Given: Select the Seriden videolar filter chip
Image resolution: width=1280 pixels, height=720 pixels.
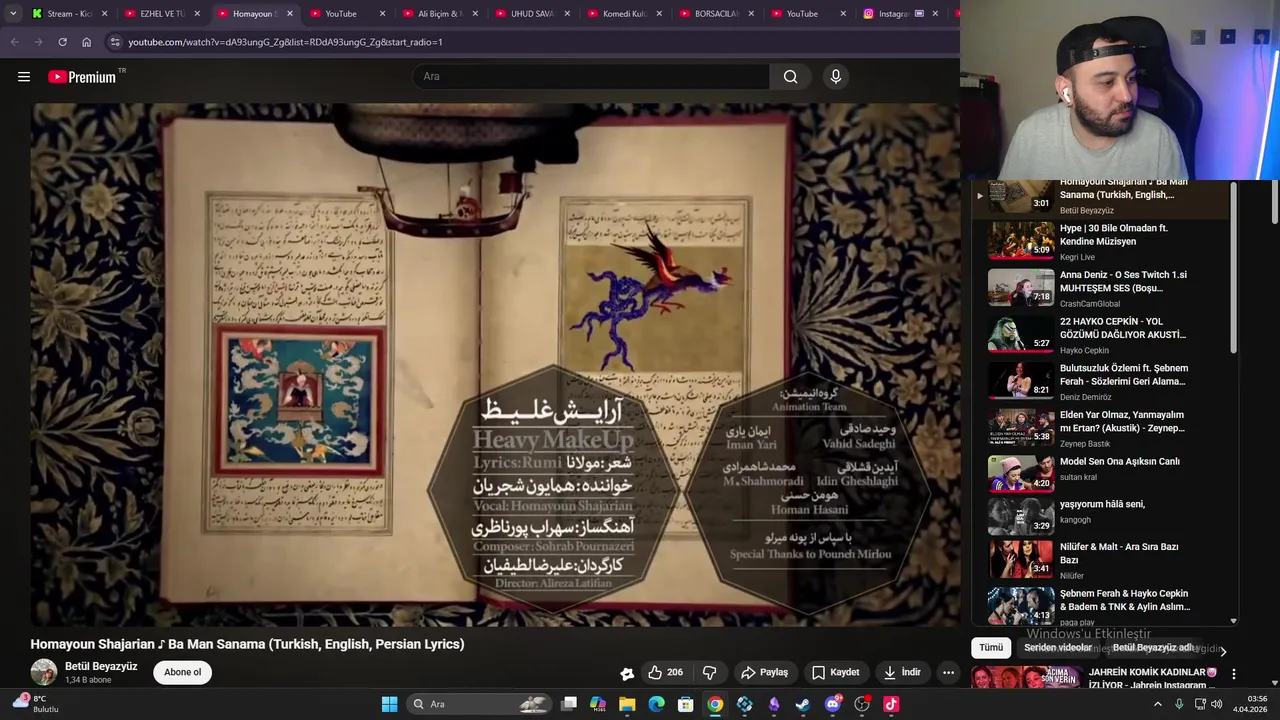Looking at the screenshot, I should 1058,648.
